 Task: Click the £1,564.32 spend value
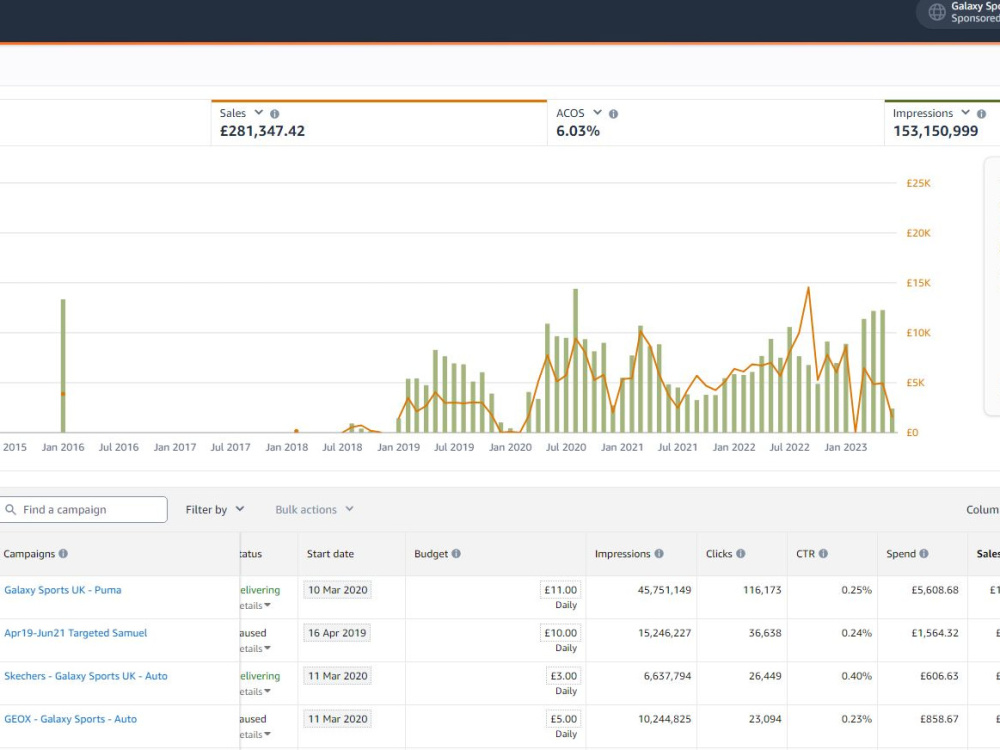[x=935, y=633]
